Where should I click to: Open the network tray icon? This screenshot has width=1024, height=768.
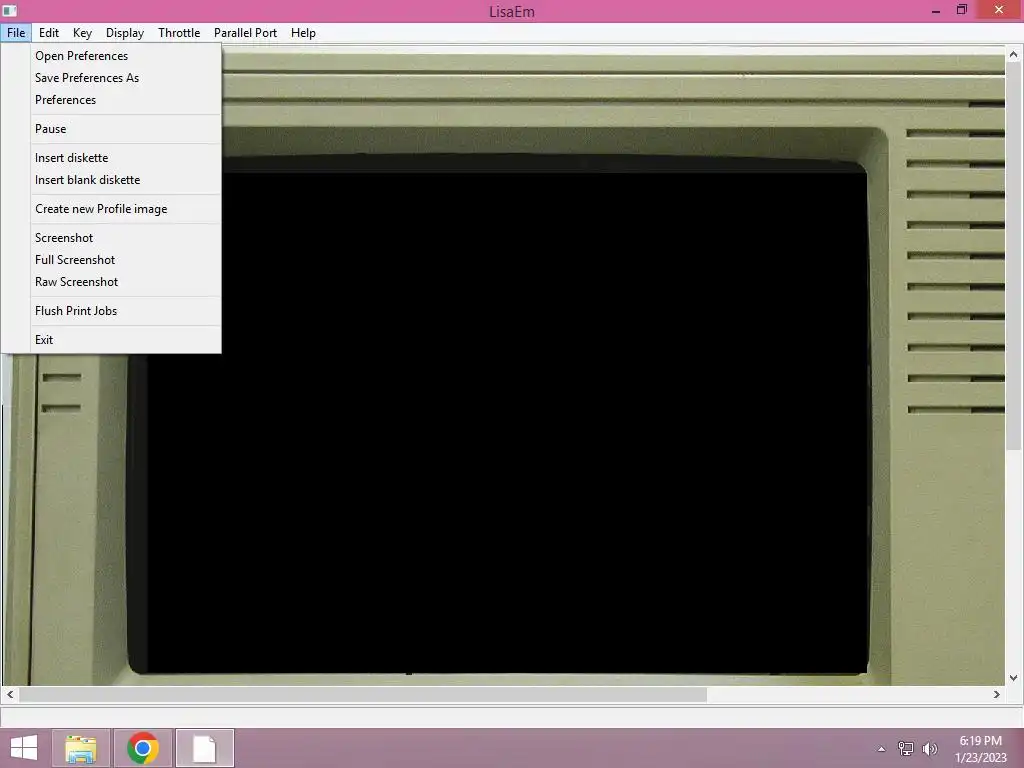point(906,749)
